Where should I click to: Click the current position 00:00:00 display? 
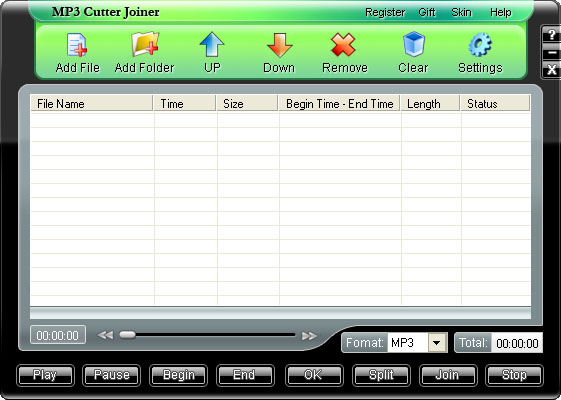coord(58,335)
